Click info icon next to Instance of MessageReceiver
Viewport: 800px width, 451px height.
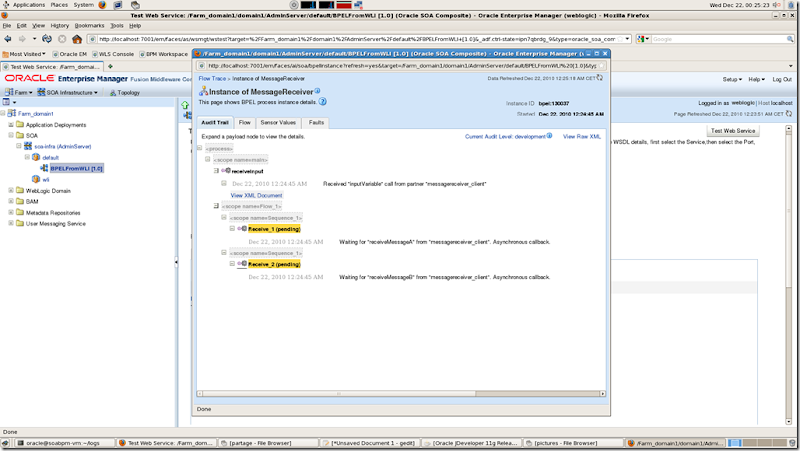[317, 91]
